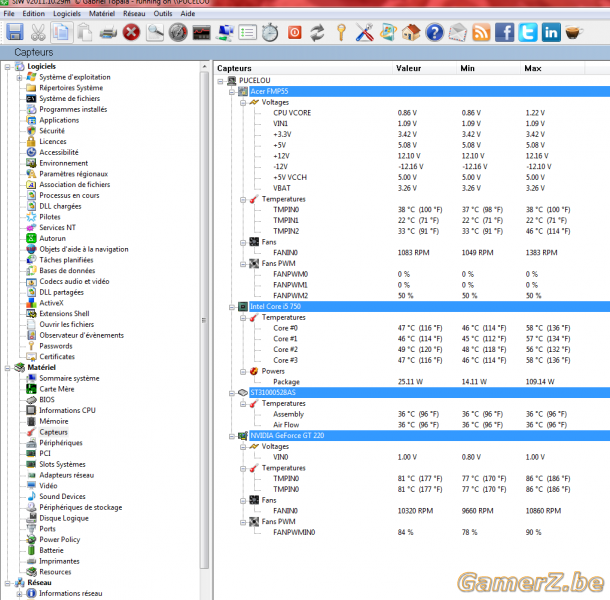Screen dimensions: 610x600
Task: Collapse the PUCELOU root sensor node
Action: click(221, 81)
